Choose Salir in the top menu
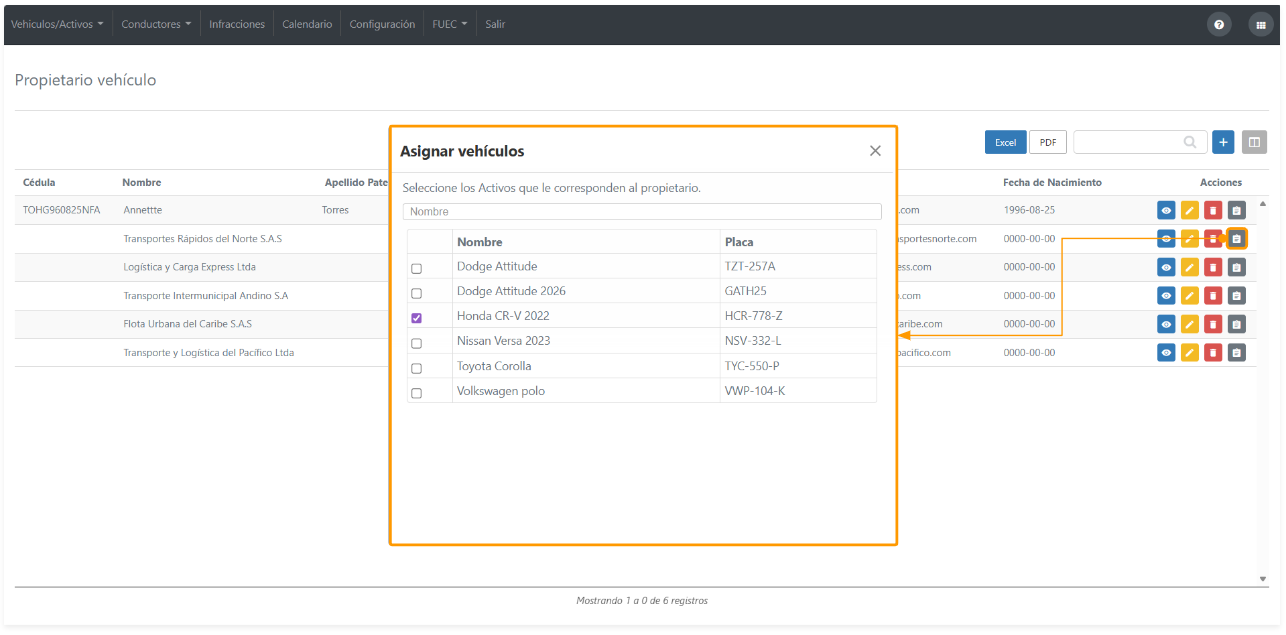Image resolution: width=1286 pixels, height=635 pixels. point(495,24)
